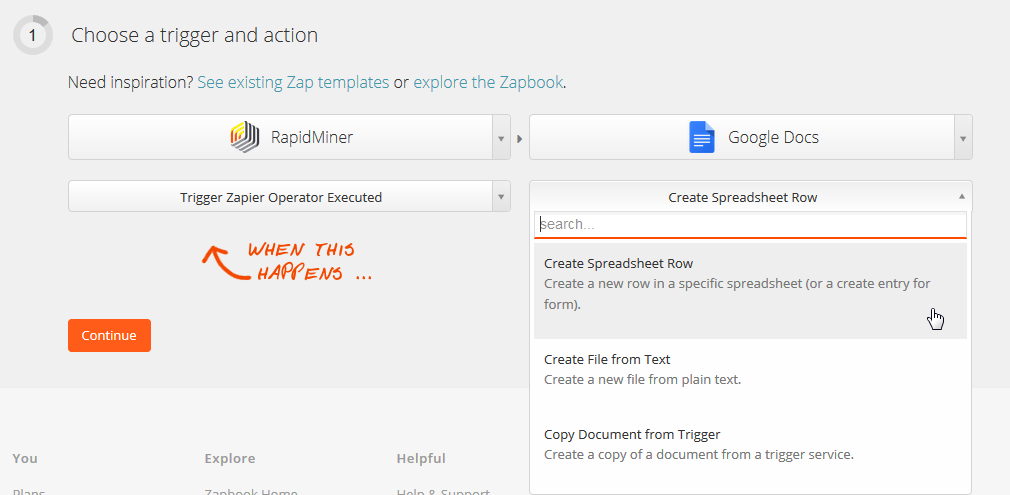Screen dimensions: 1010x495
Task: Follow the explore the Zapbook link
Action: pyautogui.click(x=488, y=82)
